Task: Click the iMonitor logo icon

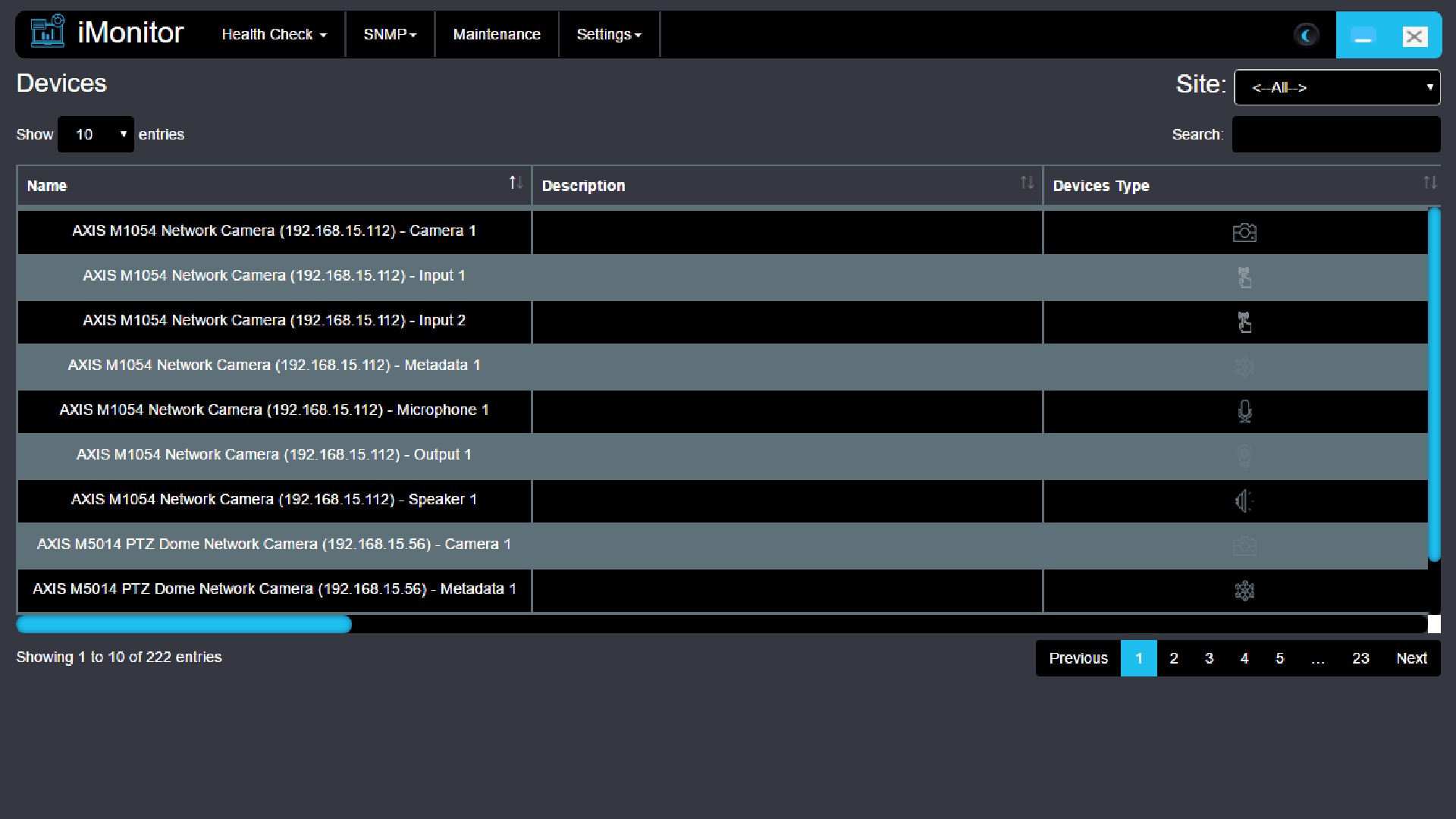Action: tap(48, 32)
